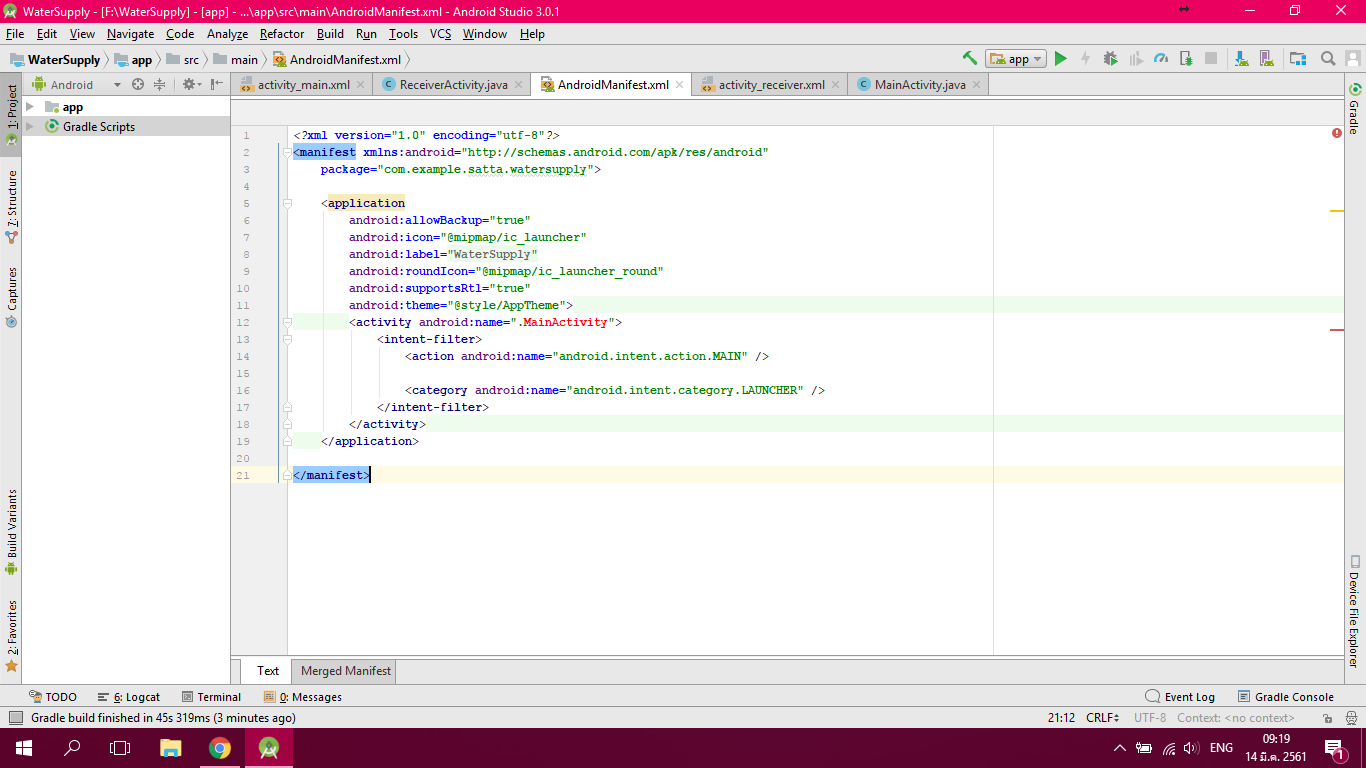1366x768 pixels.
Task: Toggle the read-only lock icon
Action: pyautogui.click(x=1327, y=718)
